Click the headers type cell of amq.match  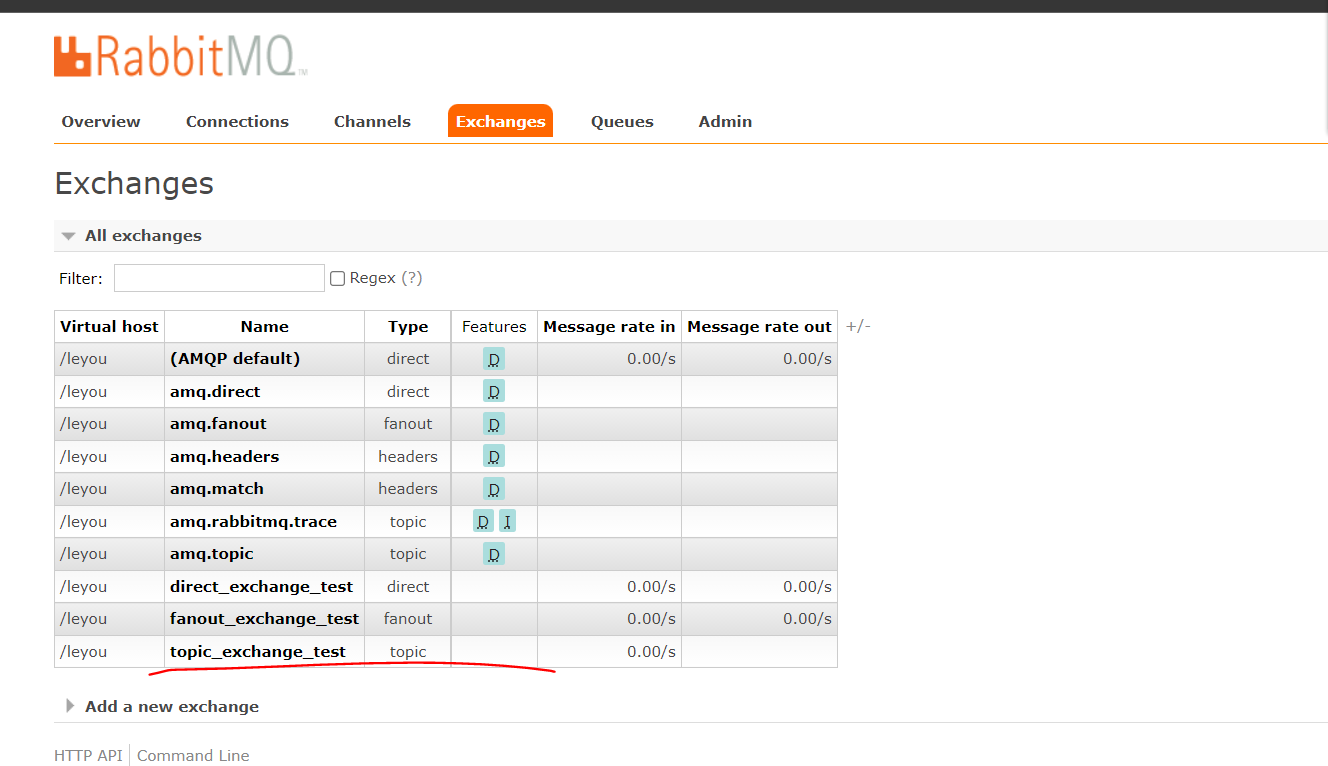[x=408, y=489]
